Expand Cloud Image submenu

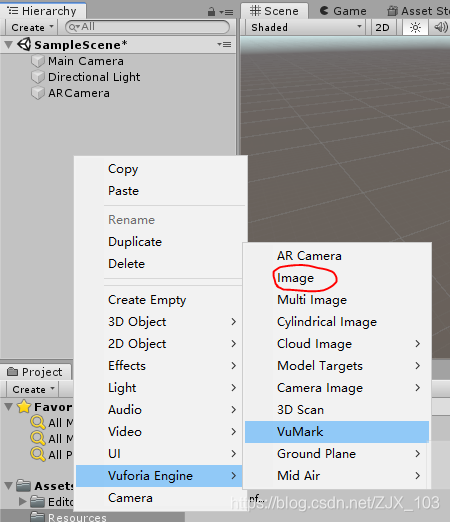pos(337,344)
